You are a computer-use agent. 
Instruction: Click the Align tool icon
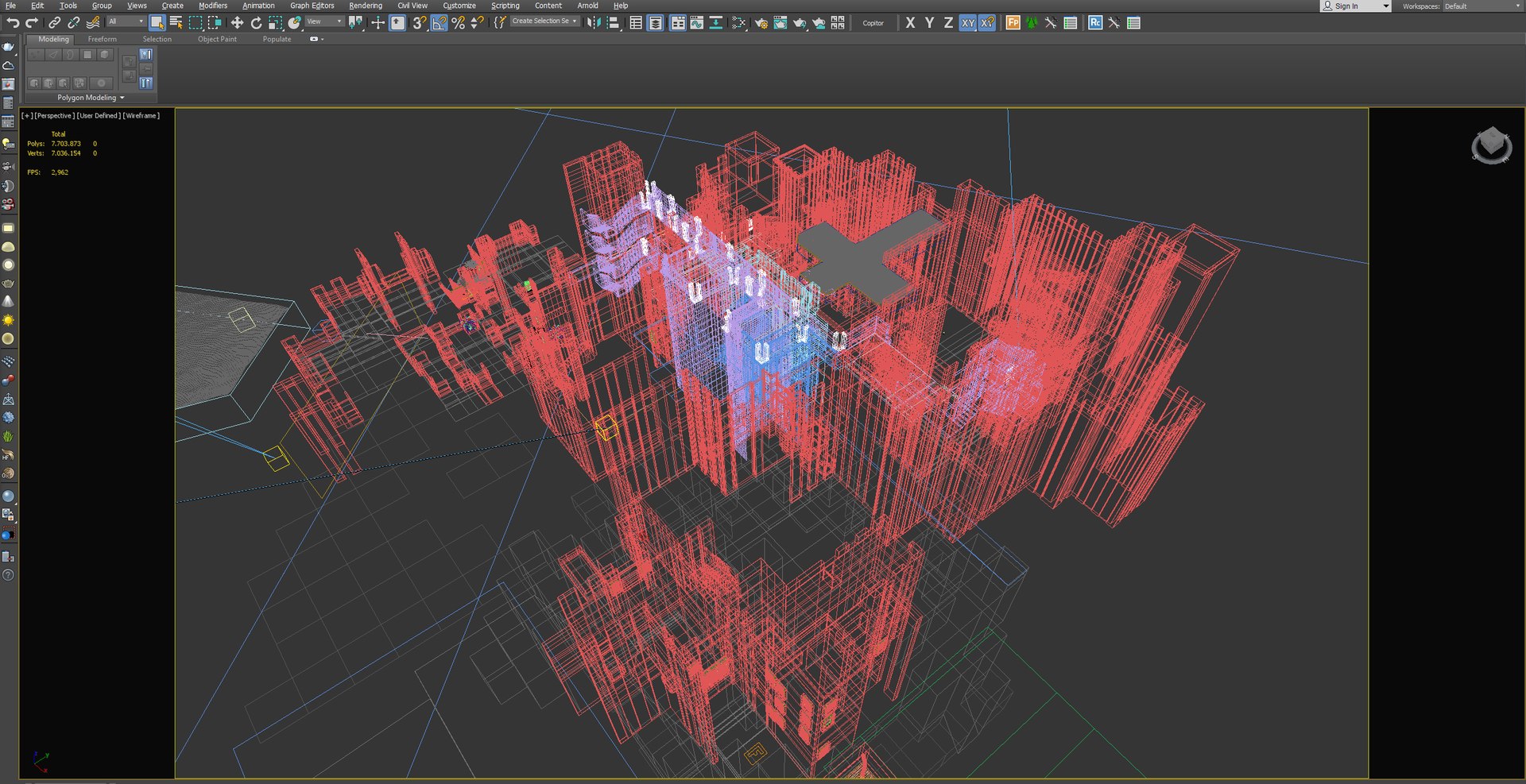614,23
